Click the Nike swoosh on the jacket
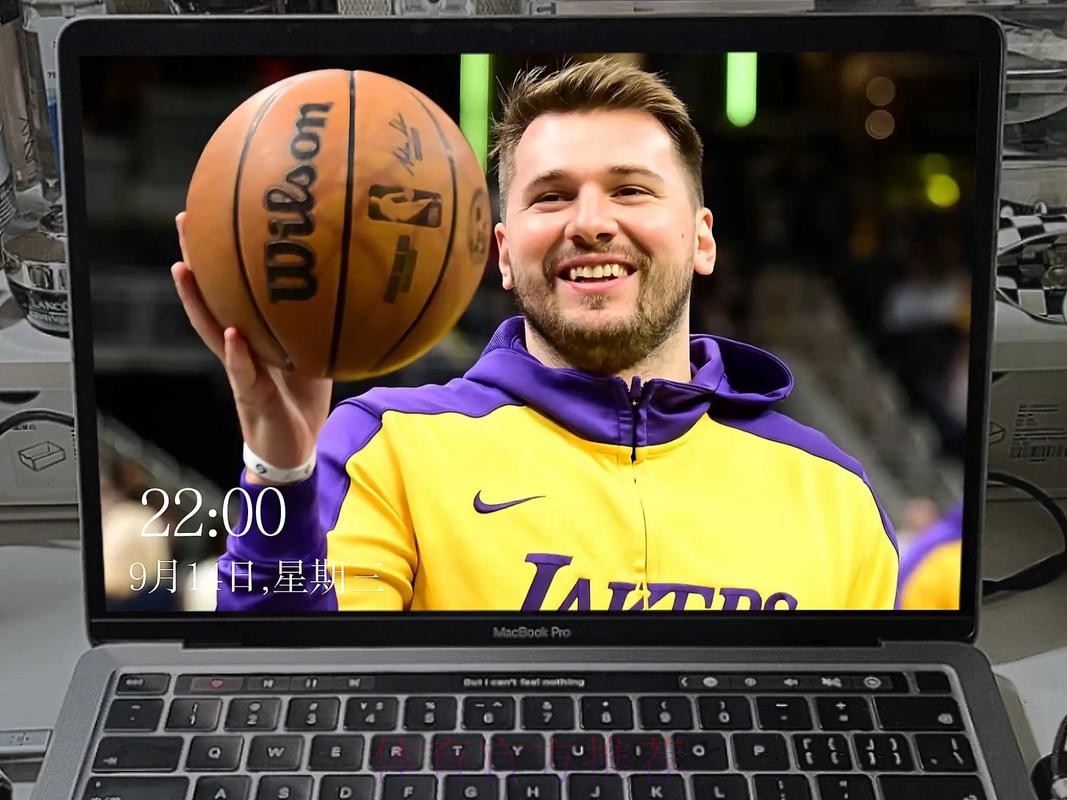The image size is (1067, 800). tap(507, 502)
